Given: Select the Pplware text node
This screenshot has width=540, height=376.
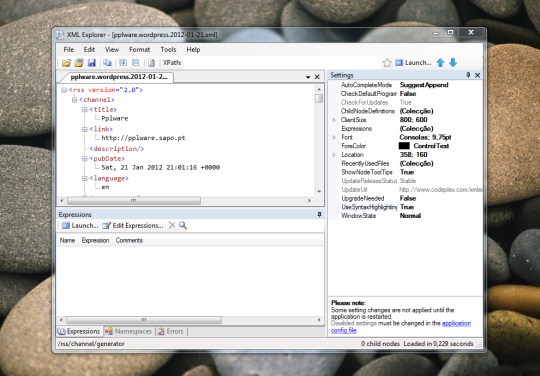Looking at the screenshot, I should click(115, 118).
